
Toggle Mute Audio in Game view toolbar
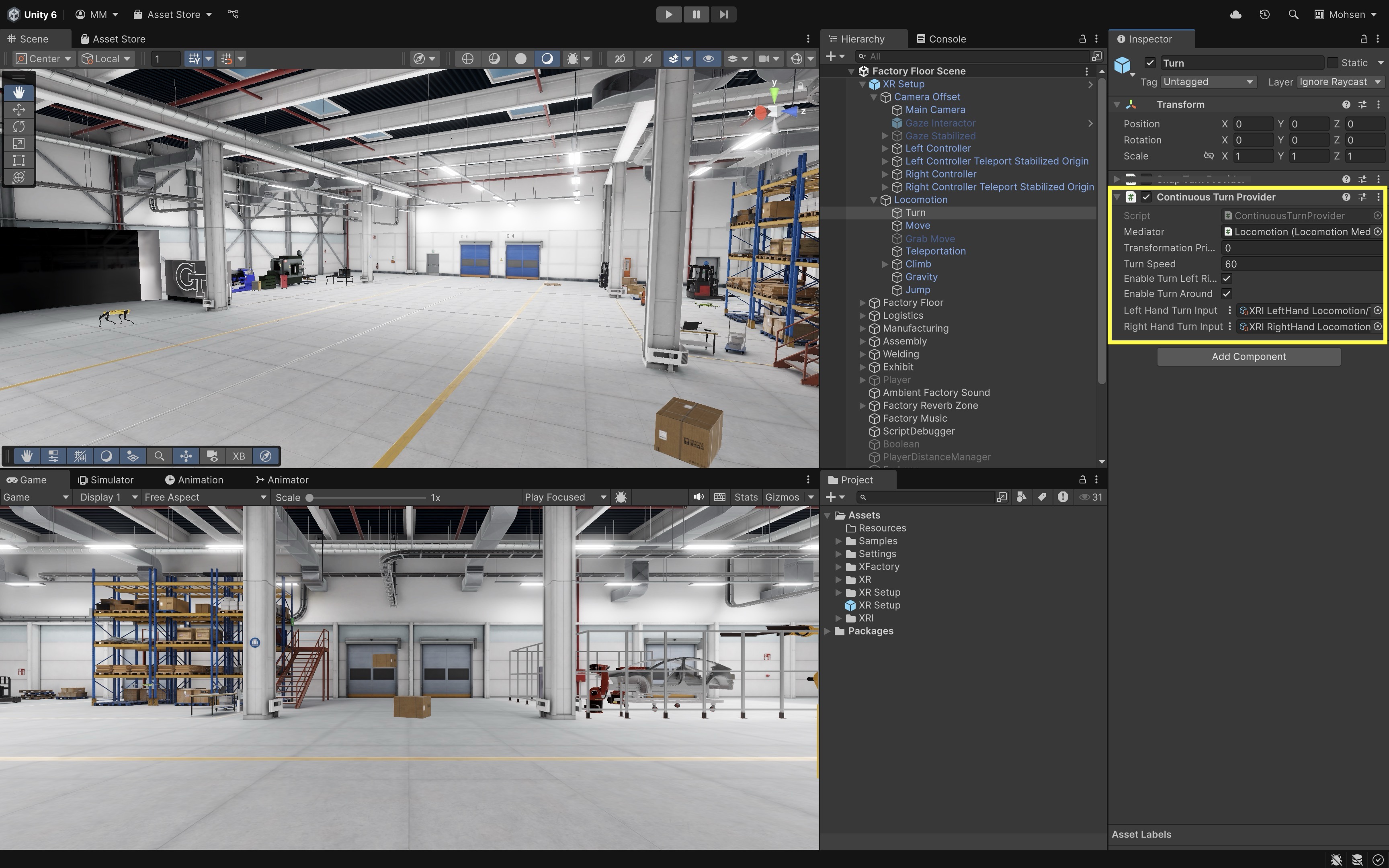click(698, 497)
